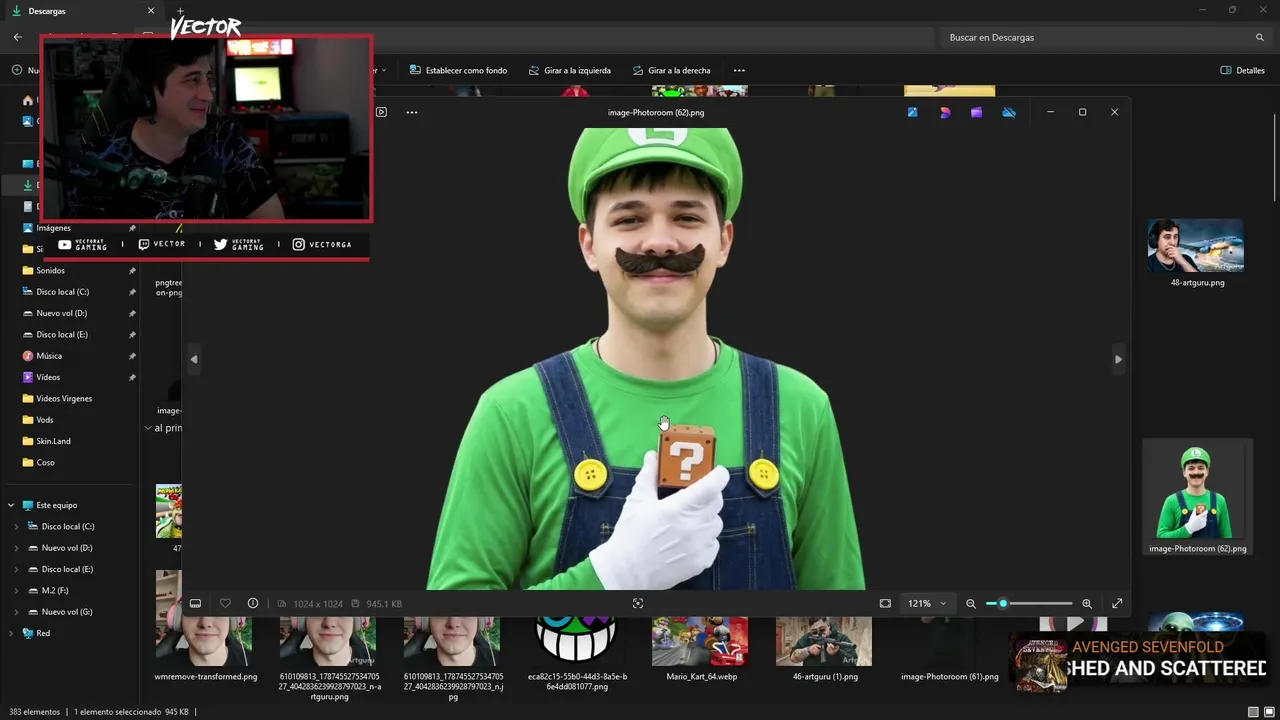
Task: Open the Designer app icon in Photos
Action: point(945,112)
